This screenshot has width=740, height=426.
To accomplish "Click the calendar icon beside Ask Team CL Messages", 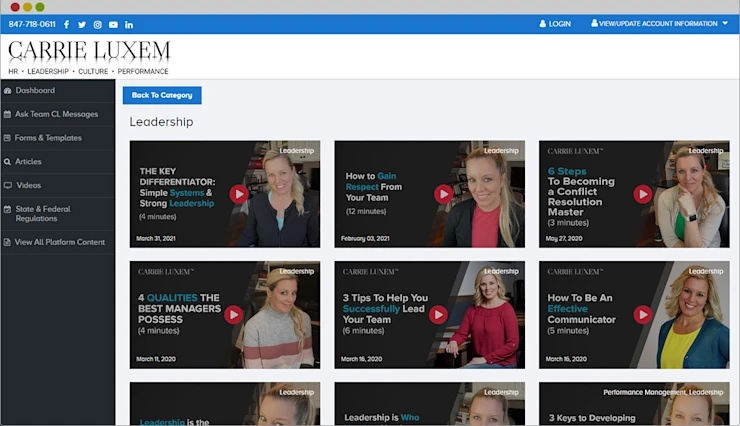I will coord(8,114).
